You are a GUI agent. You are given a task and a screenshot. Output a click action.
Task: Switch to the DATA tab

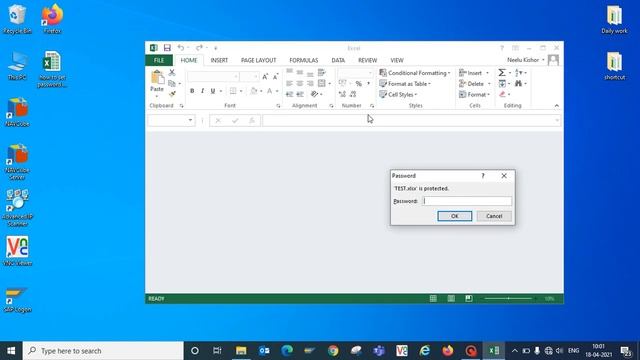point(338,60)
